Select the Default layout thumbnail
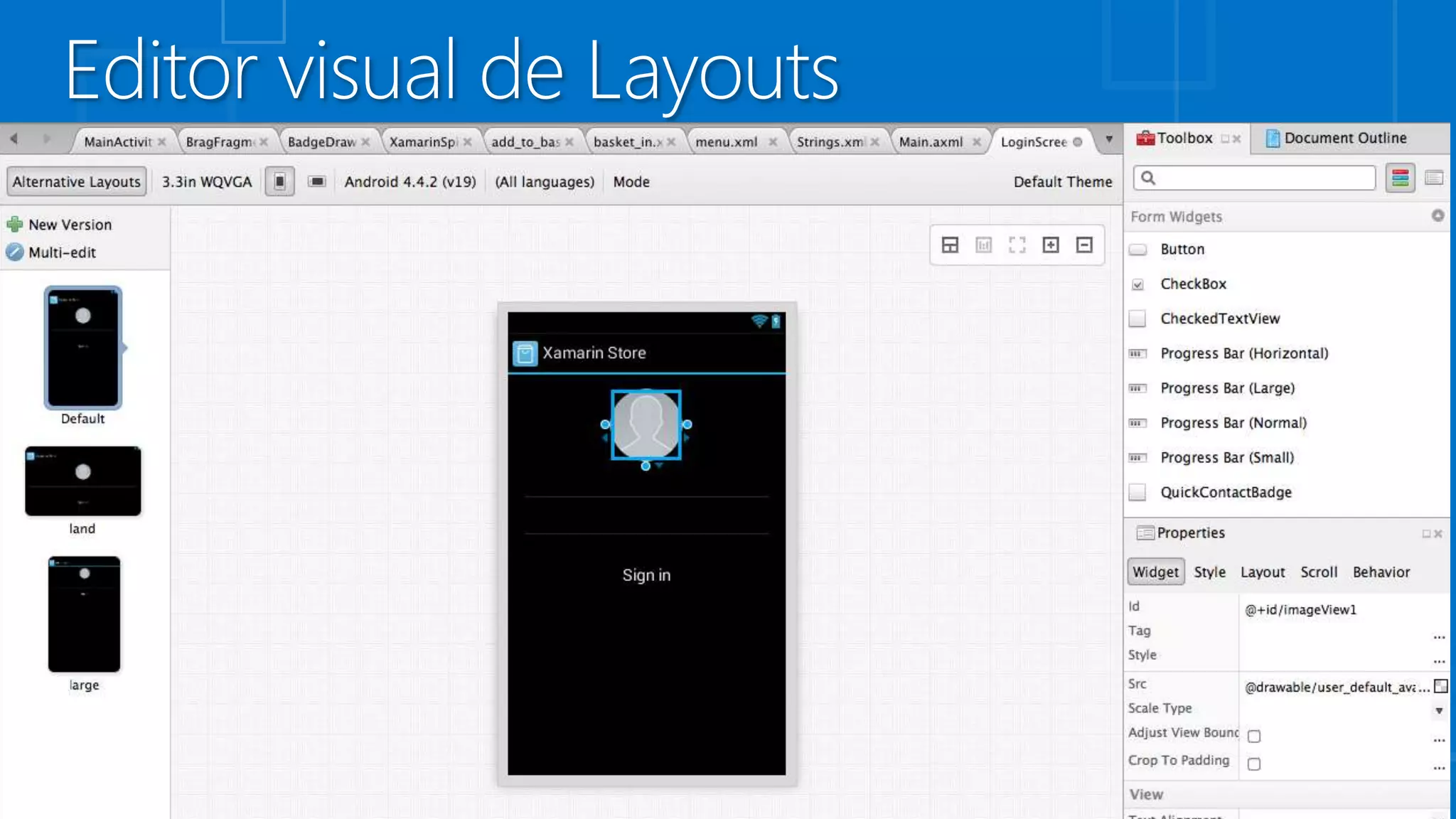The height and width of the screenshot is (819, 1456). tap(83, 348)
